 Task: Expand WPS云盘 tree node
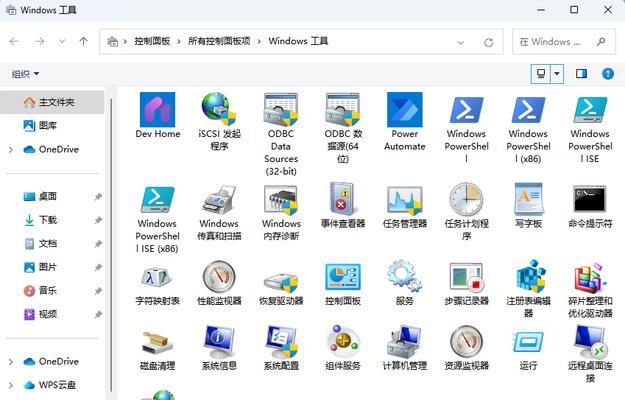[x=11, y=386]
